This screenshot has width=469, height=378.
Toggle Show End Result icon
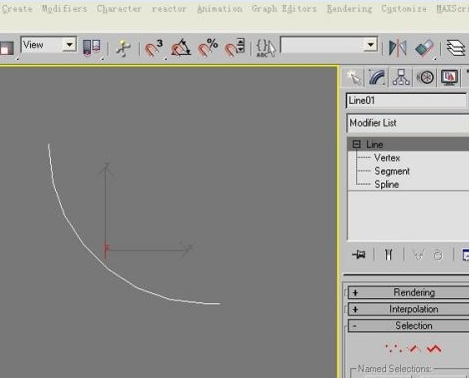(x=388, y=255)
